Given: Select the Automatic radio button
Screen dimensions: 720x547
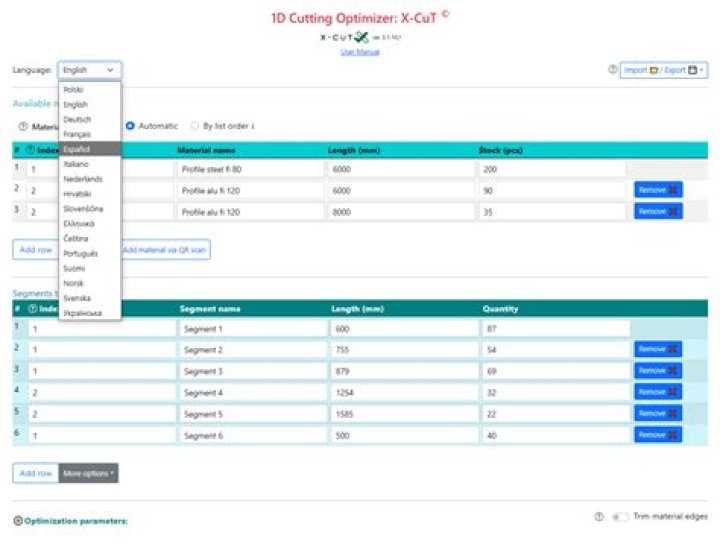Looking at the screenshot, I should [x=130, y=126].
